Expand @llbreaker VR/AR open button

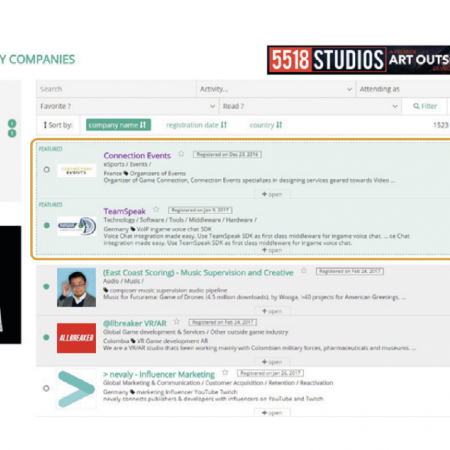272,362
